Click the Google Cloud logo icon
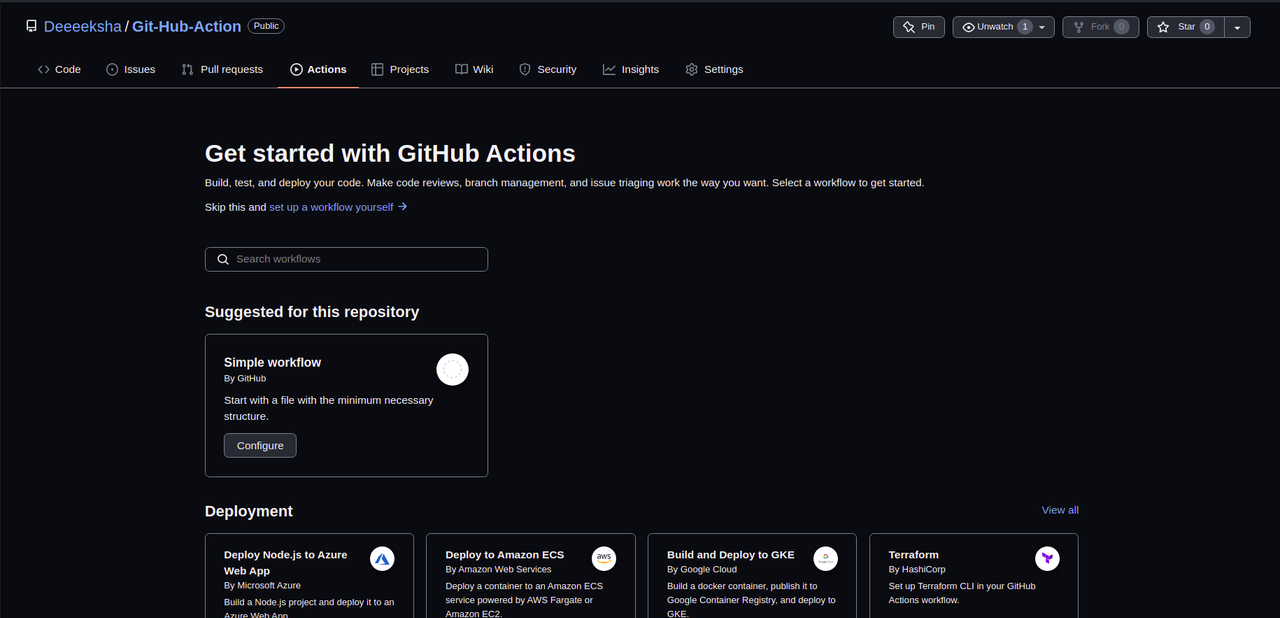The image size is (1280, 618). [x=825, y=559]
